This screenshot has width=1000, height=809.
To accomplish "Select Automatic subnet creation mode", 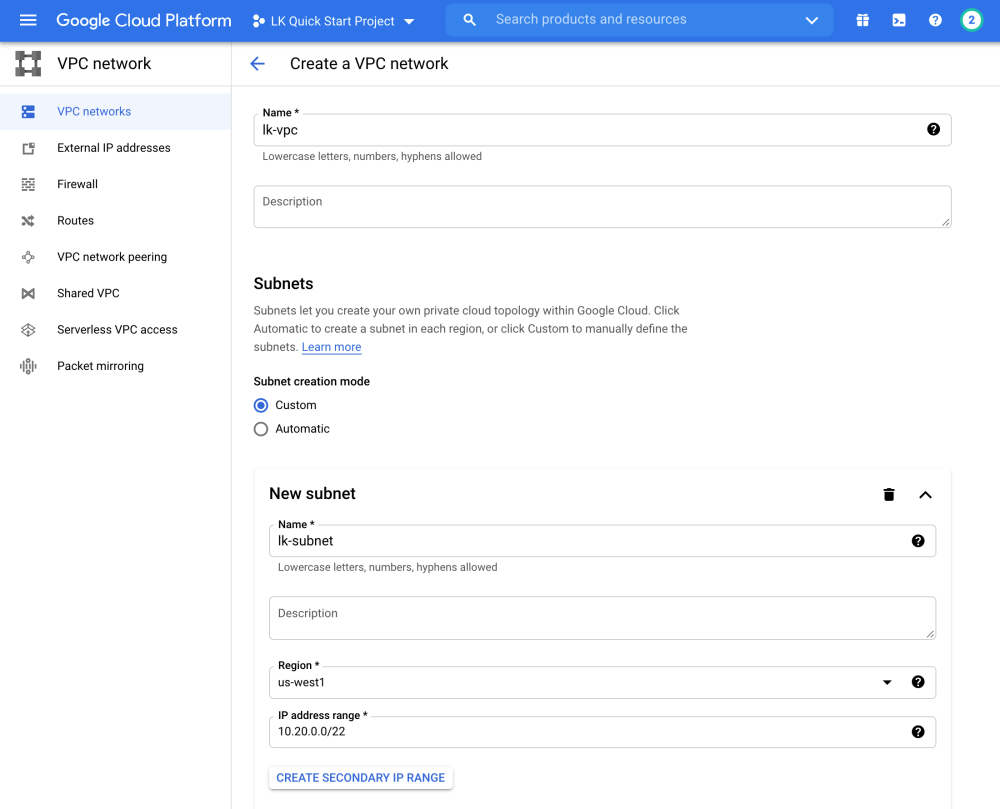I will pos(261,429).
